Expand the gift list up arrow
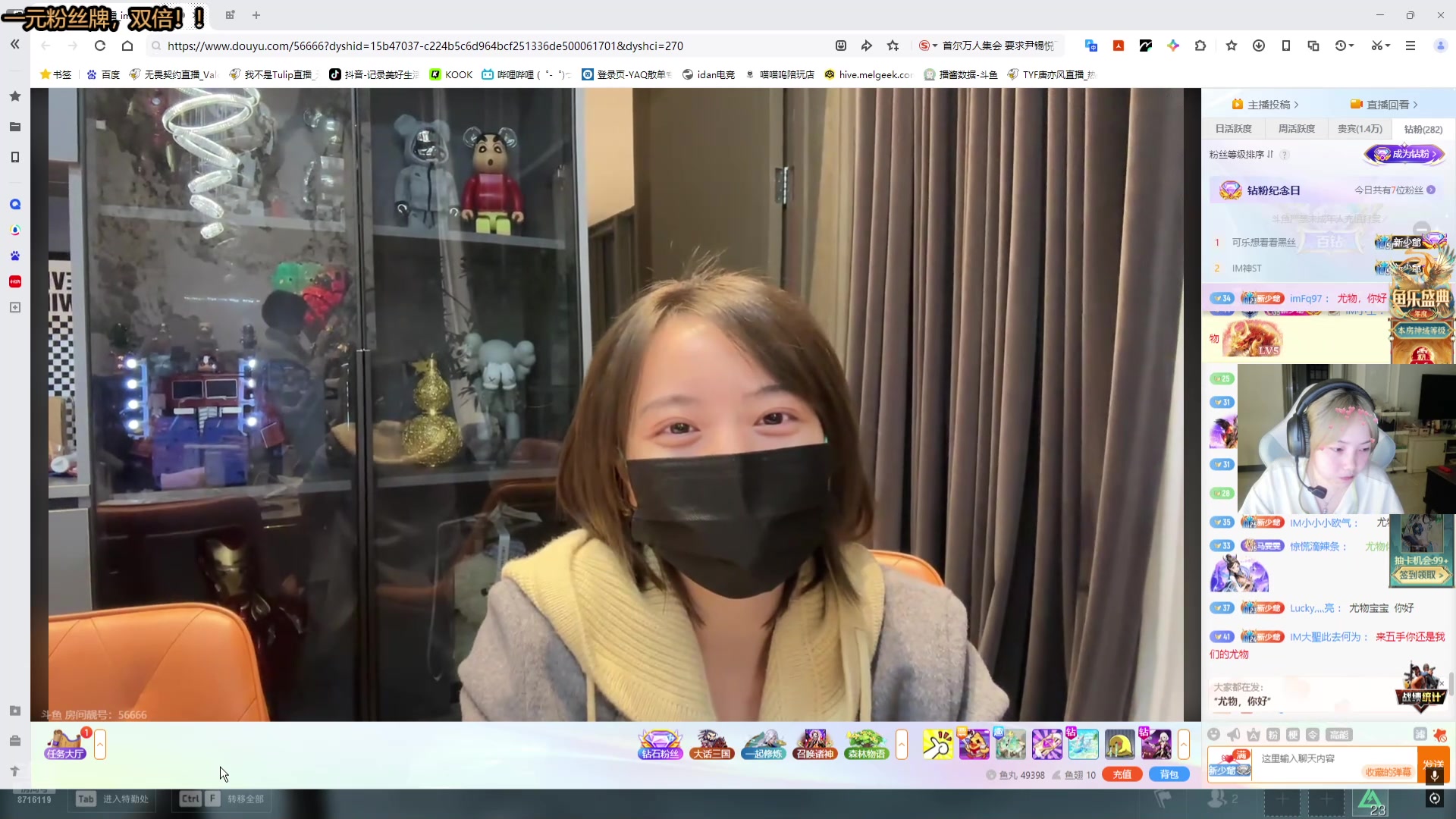Screen dimensions: 1456x819 point(1183,744)
